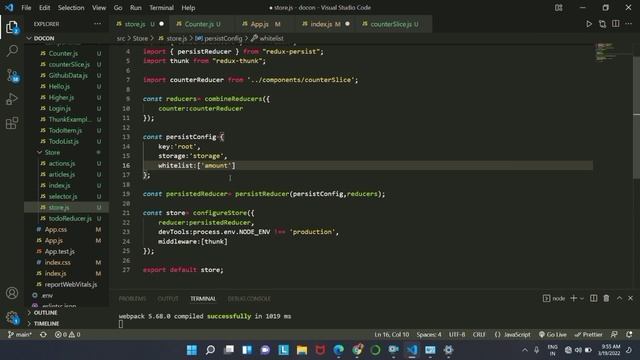This screenshot has height=360, width=640.
Task: Click UTF-8 encoding in status bar
Action: (x=457, y=334)
